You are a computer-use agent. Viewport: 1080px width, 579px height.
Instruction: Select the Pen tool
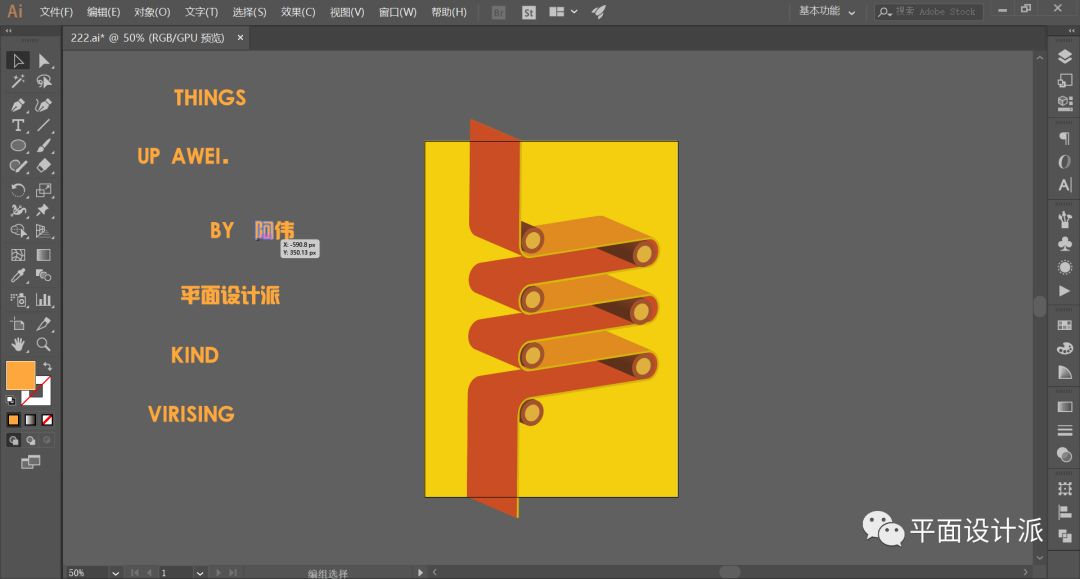click(x=18, y=105)
